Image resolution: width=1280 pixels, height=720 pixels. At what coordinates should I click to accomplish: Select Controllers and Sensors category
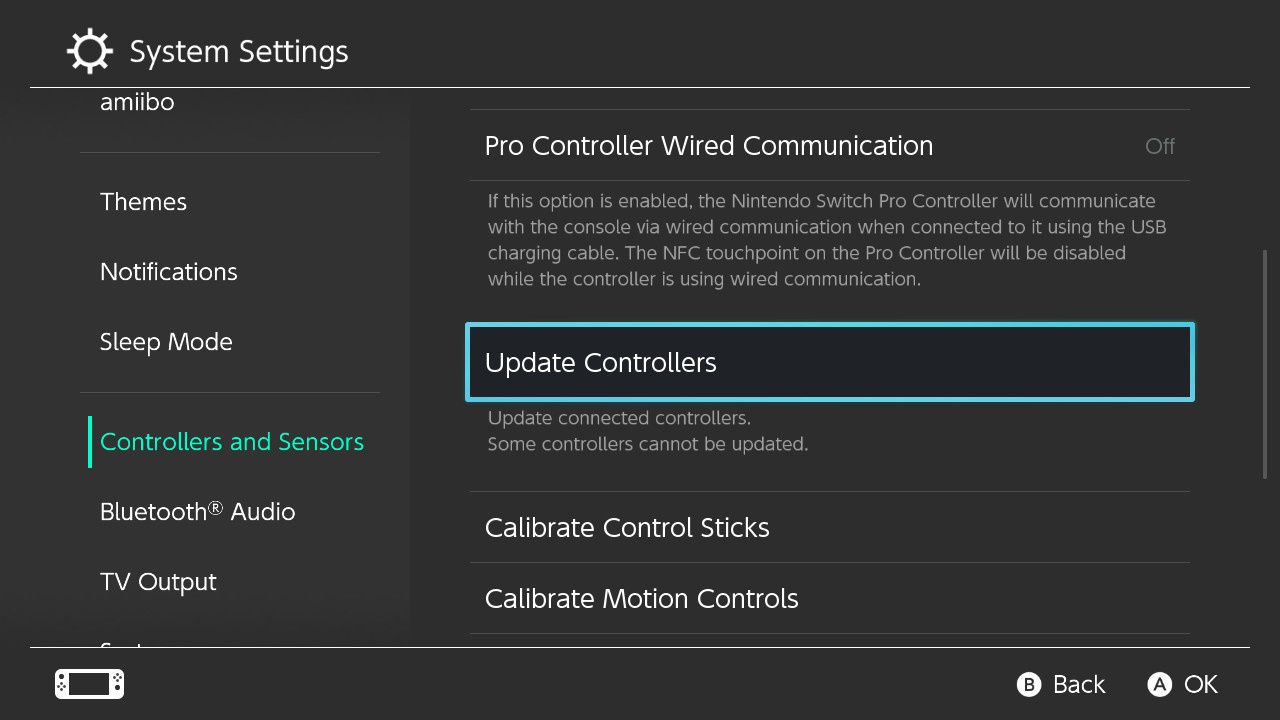pos(232,442)
